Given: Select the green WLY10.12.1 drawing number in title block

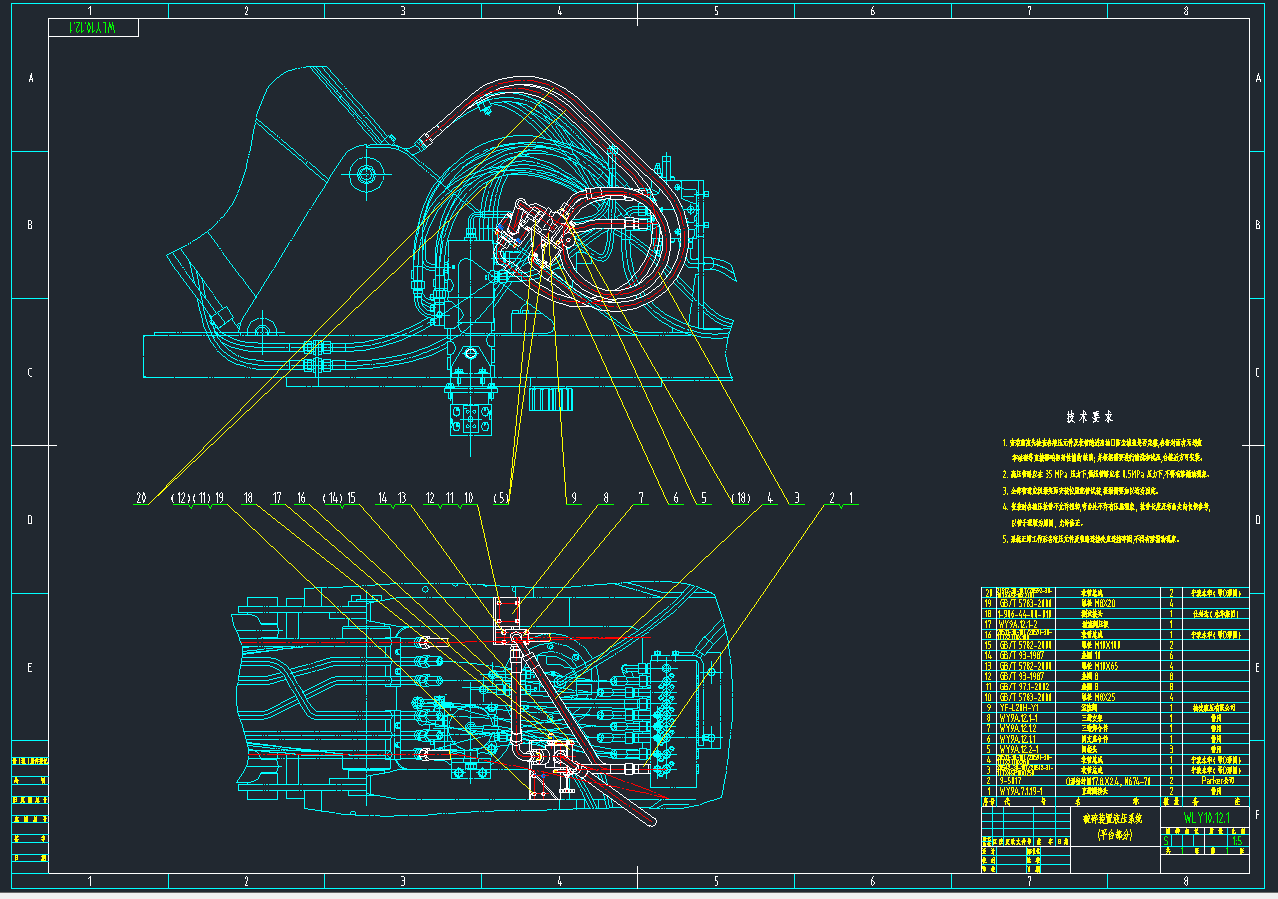Looking at the screenshot, I should [x=1207, y=818].
